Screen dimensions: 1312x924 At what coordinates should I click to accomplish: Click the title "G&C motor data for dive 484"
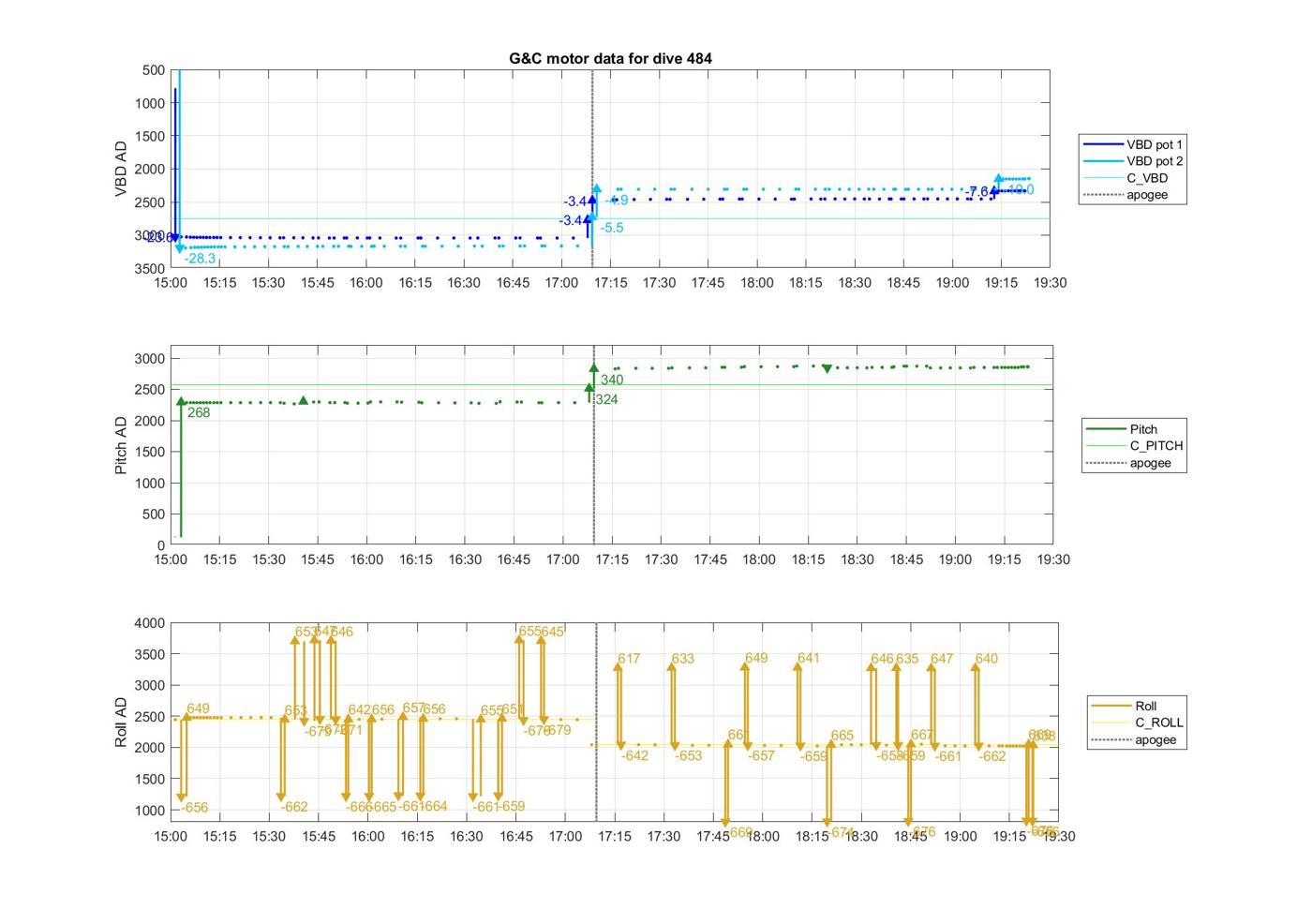[610, 58]
